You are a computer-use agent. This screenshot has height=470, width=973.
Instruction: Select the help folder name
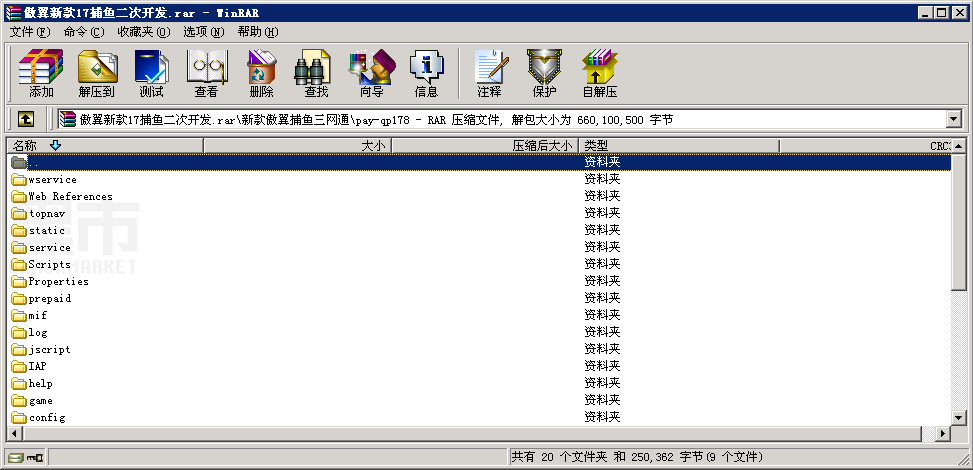coord(41,384)
